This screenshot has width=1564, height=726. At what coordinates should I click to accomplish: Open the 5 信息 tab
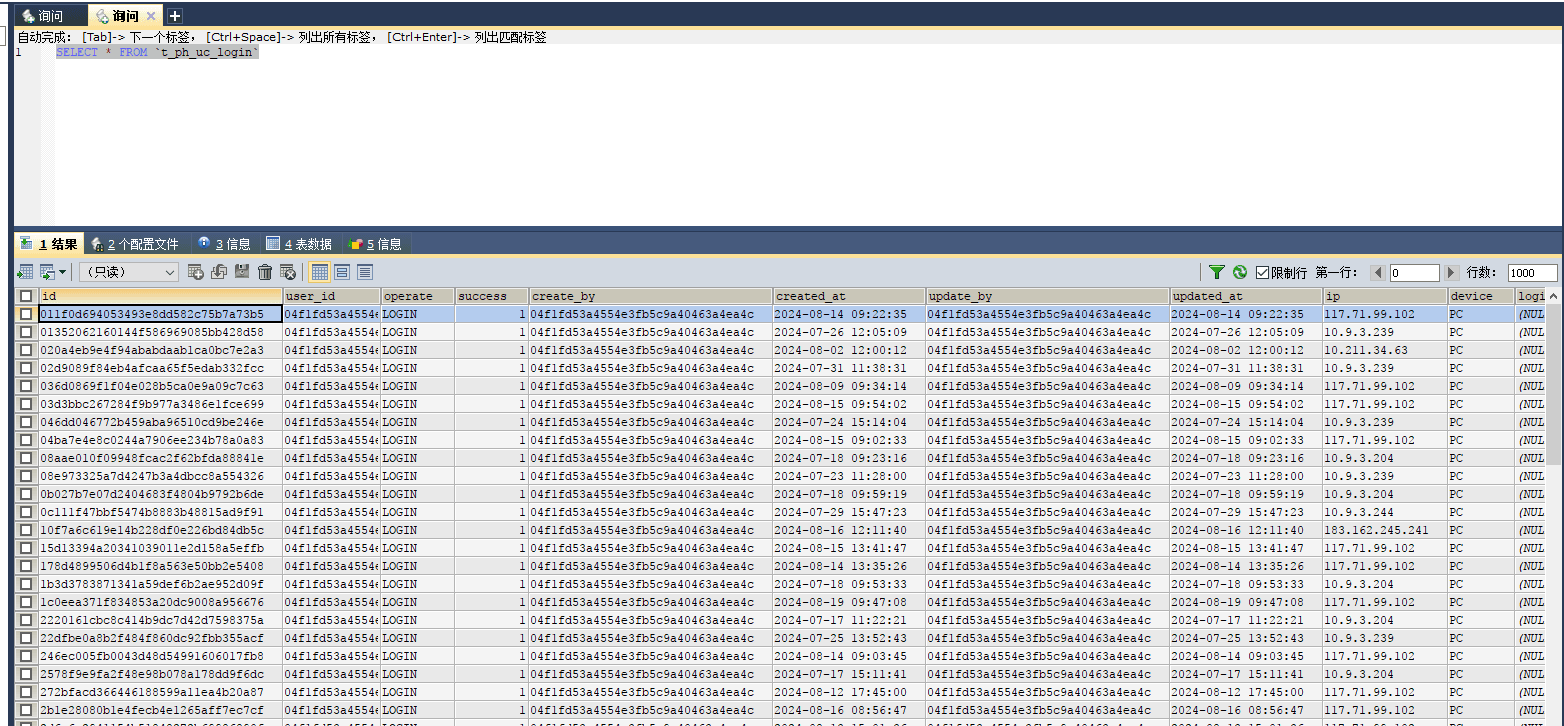coord(375,244)
